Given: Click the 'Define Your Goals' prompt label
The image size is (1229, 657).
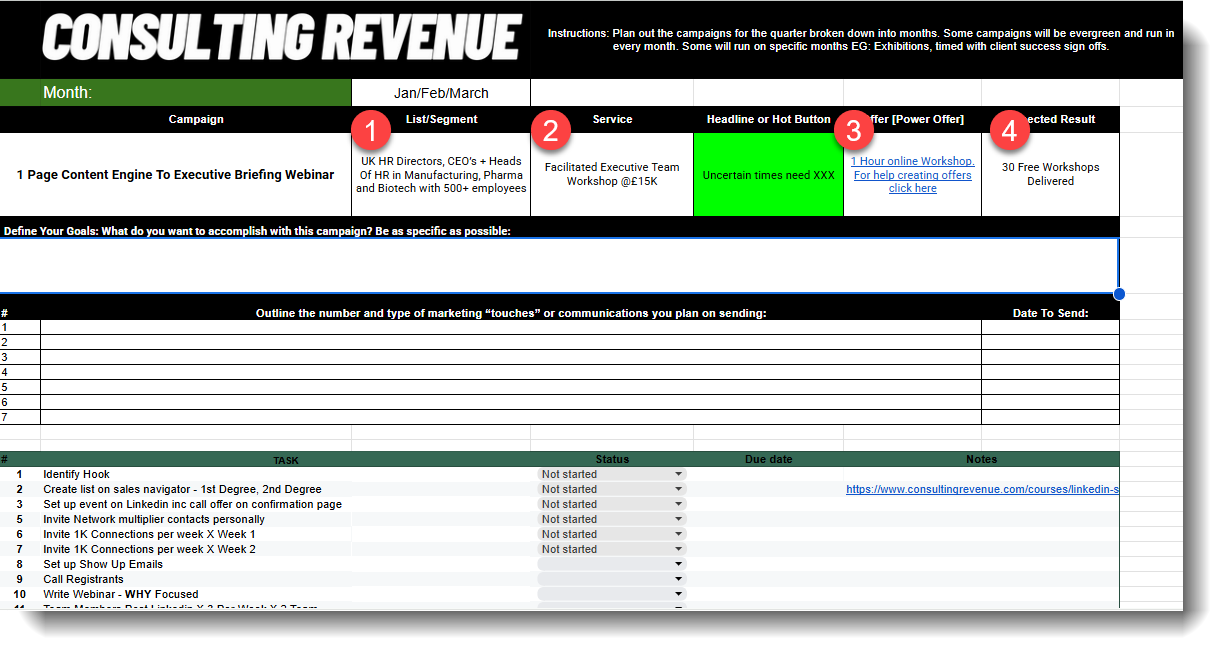Looking at the screenshot, I should tap(257, 231).
